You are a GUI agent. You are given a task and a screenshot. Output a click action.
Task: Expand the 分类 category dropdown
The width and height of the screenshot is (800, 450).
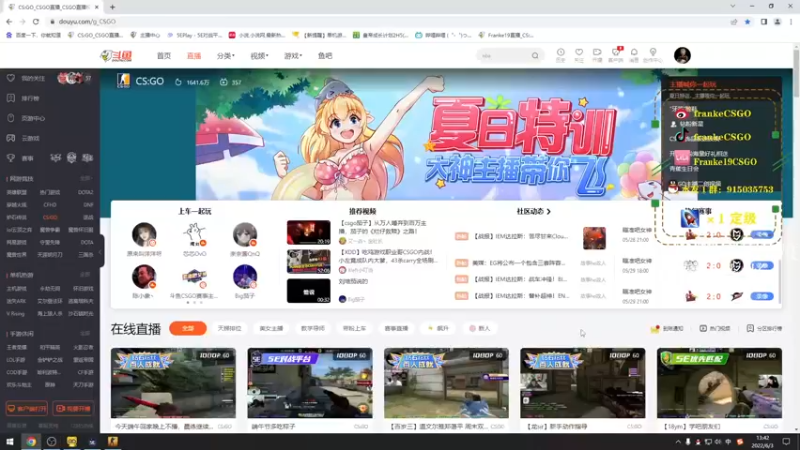point(226,56)
